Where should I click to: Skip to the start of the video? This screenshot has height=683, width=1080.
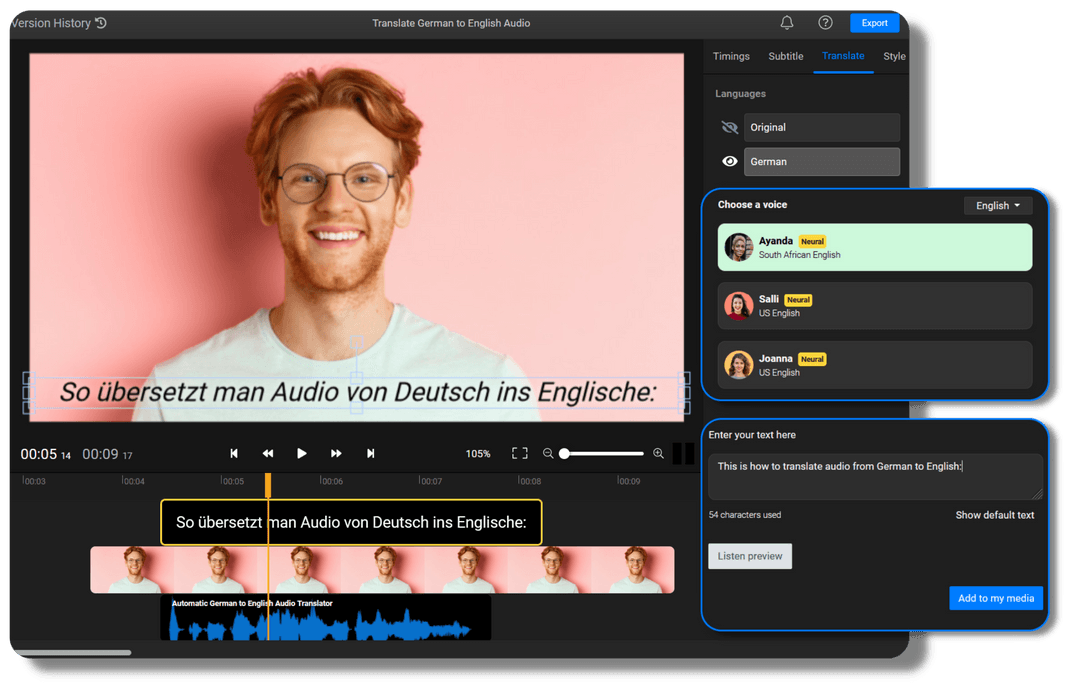click(234, 454)
